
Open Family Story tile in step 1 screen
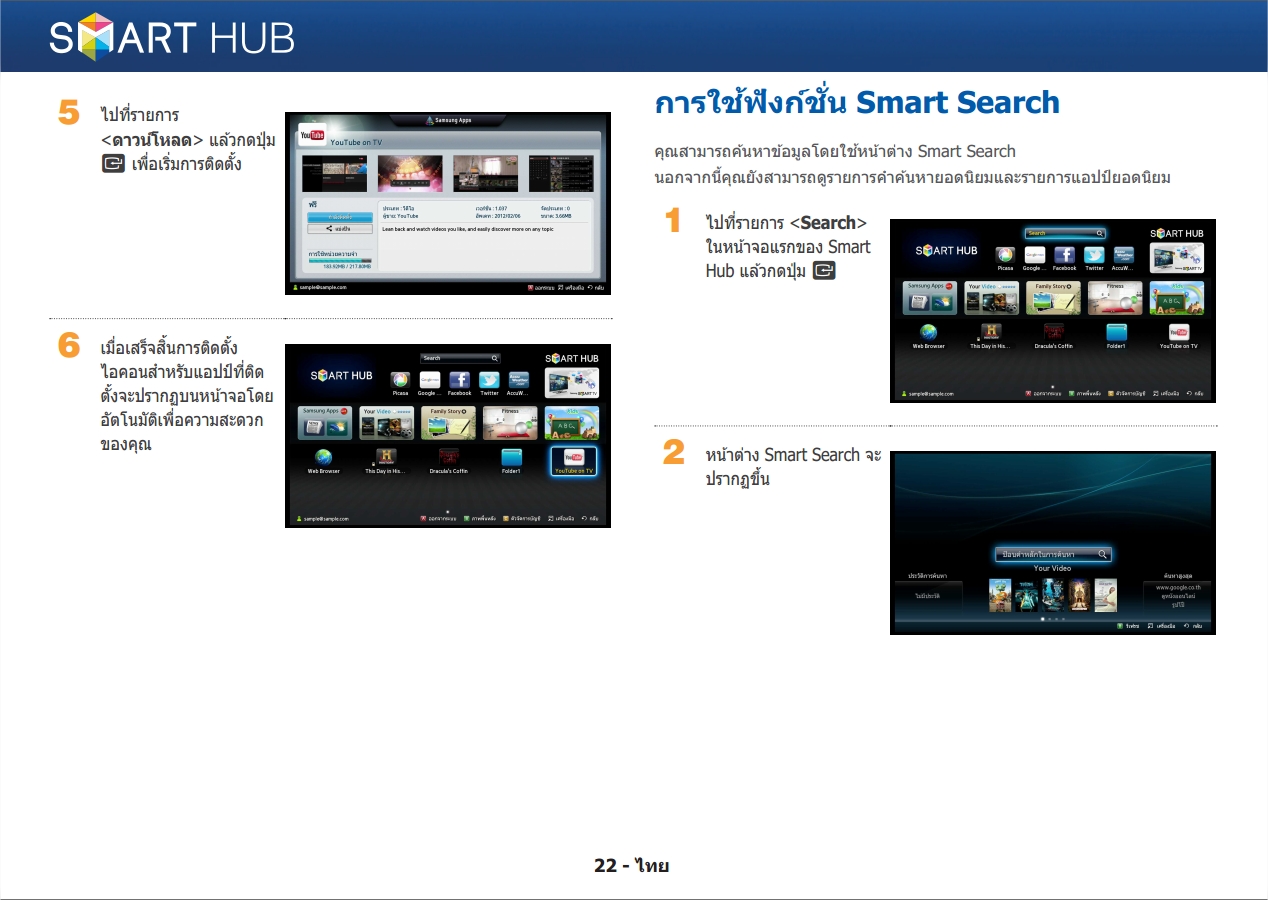tap(1054, 298)
